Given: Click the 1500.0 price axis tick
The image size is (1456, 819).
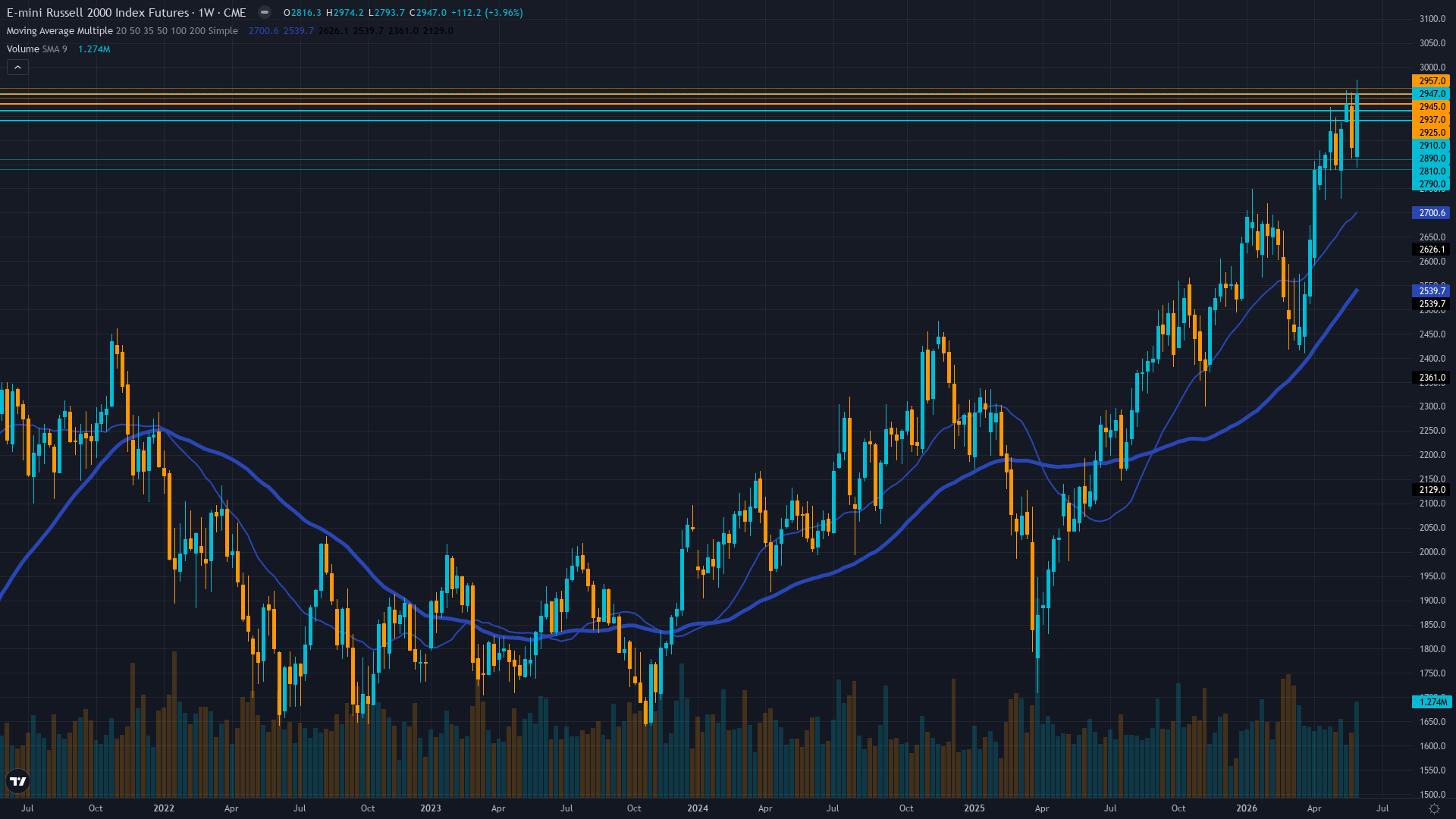Looking at the screenshot, I should pyautogui.click(x=1432, y=795).
